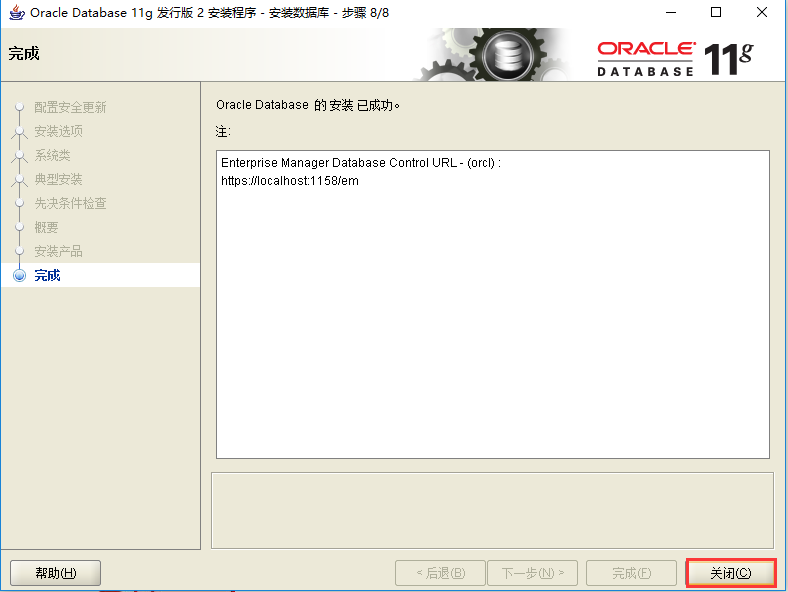Select the 配置安全更新 step in the sidebar

coord(70,107)
